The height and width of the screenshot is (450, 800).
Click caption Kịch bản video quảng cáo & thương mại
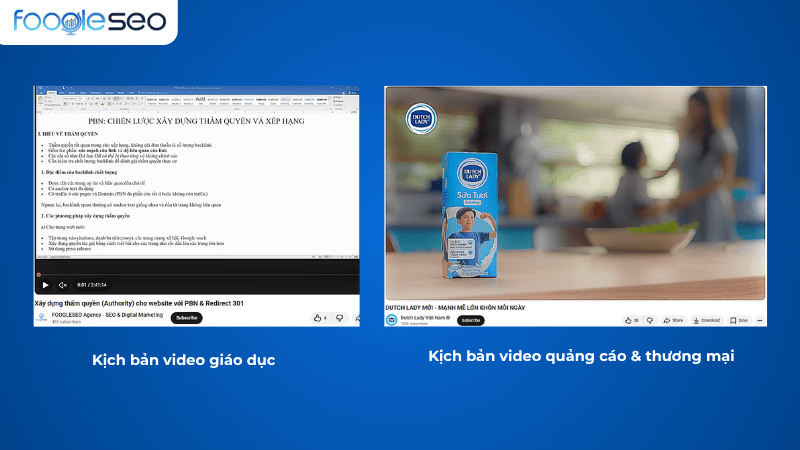click(x=581, y=356)
